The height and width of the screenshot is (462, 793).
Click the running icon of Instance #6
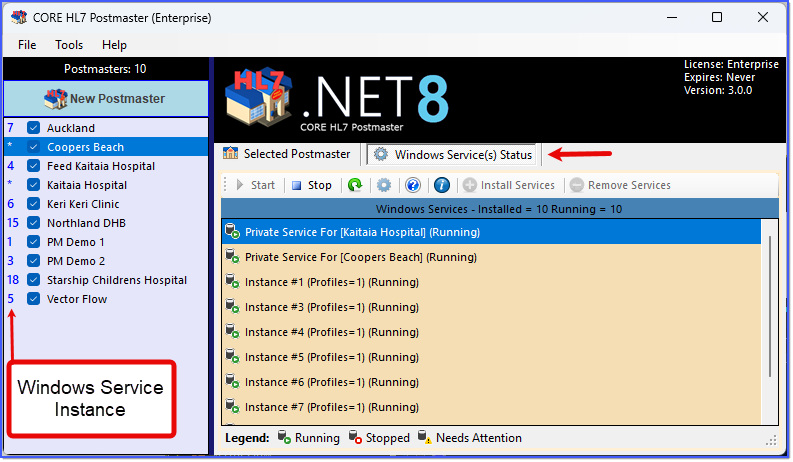pyautogui.click(x=232, y=381)
